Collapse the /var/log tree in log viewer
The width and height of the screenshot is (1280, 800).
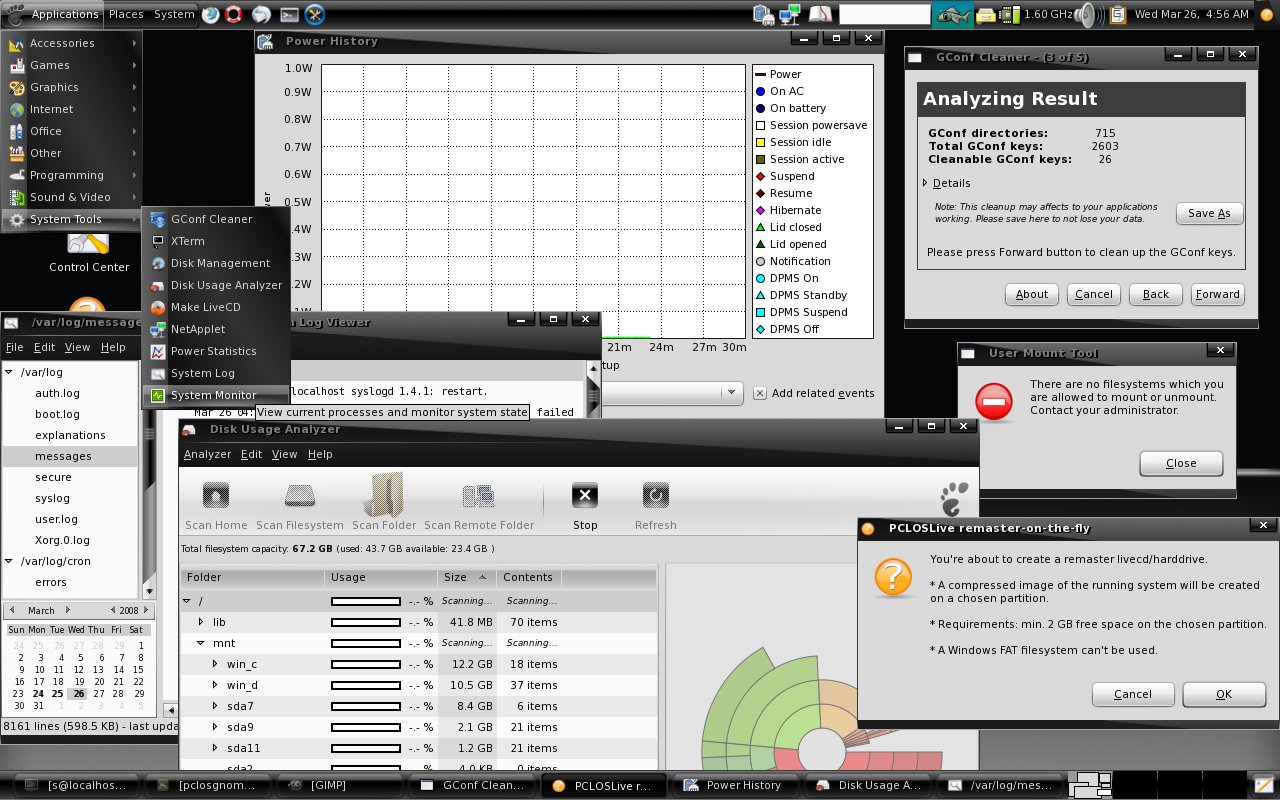[9, 372]
